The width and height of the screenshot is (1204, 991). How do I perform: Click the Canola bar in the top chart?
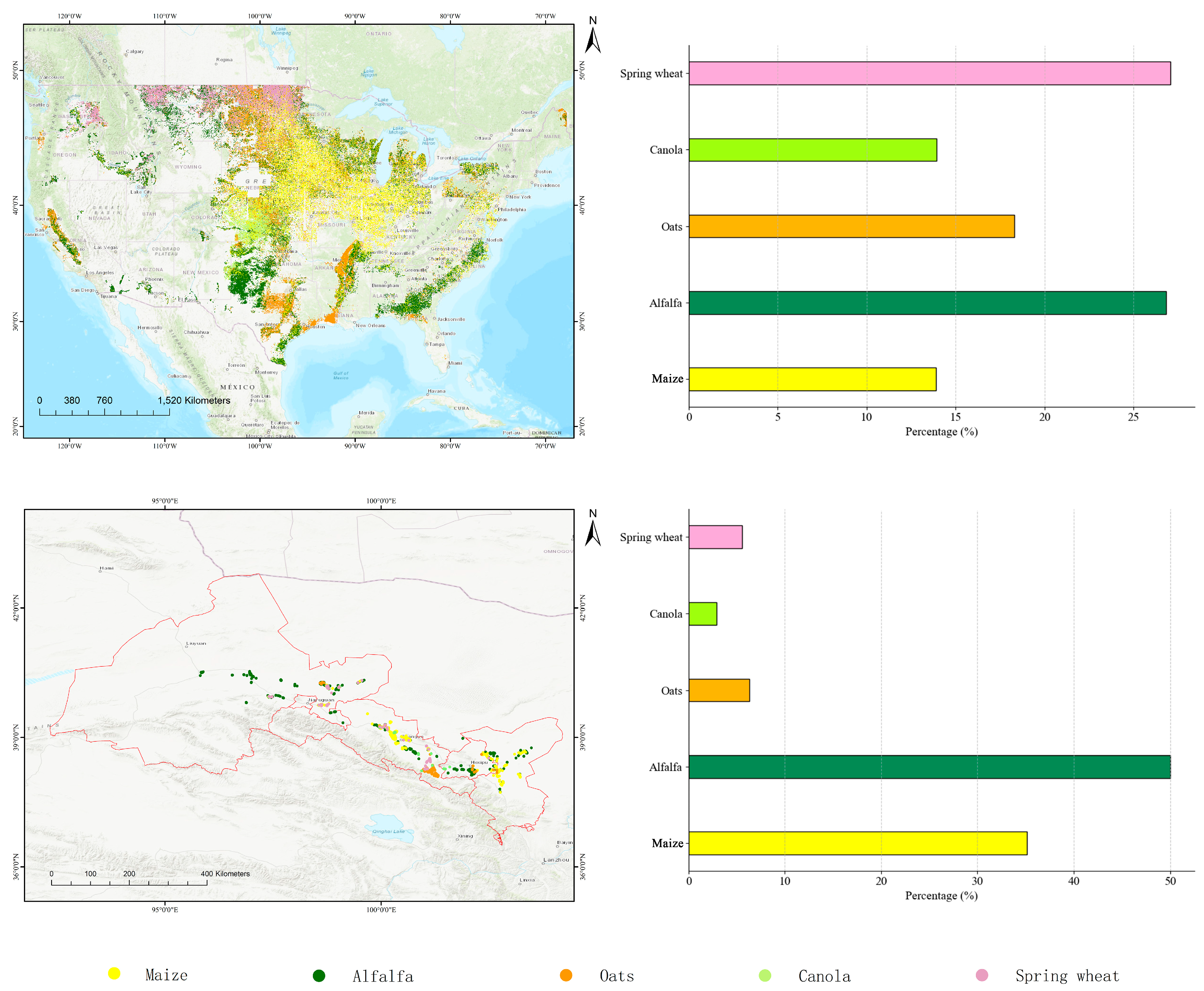click(x=813, y=149)
